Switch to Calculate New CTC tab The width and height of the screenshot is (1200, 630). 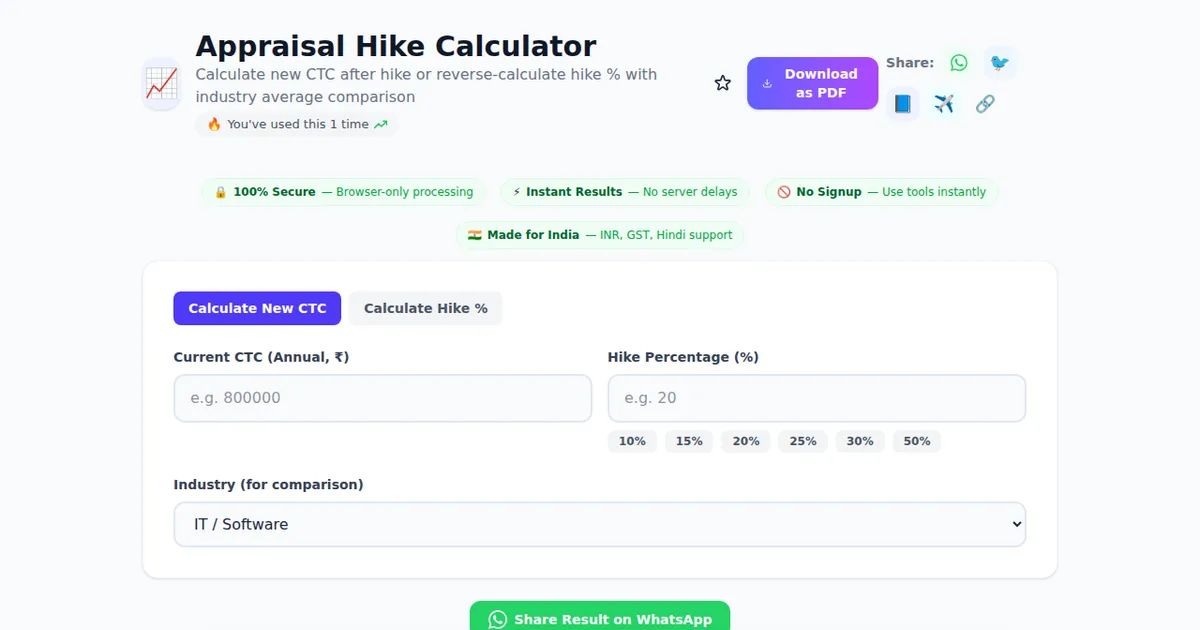point(257,308)
